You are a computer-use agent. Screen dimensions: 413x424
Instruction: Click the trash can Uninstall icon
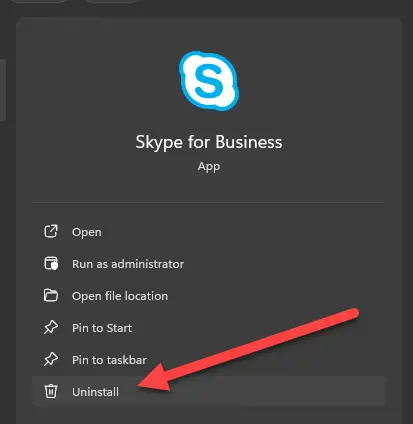pos(51,391)
